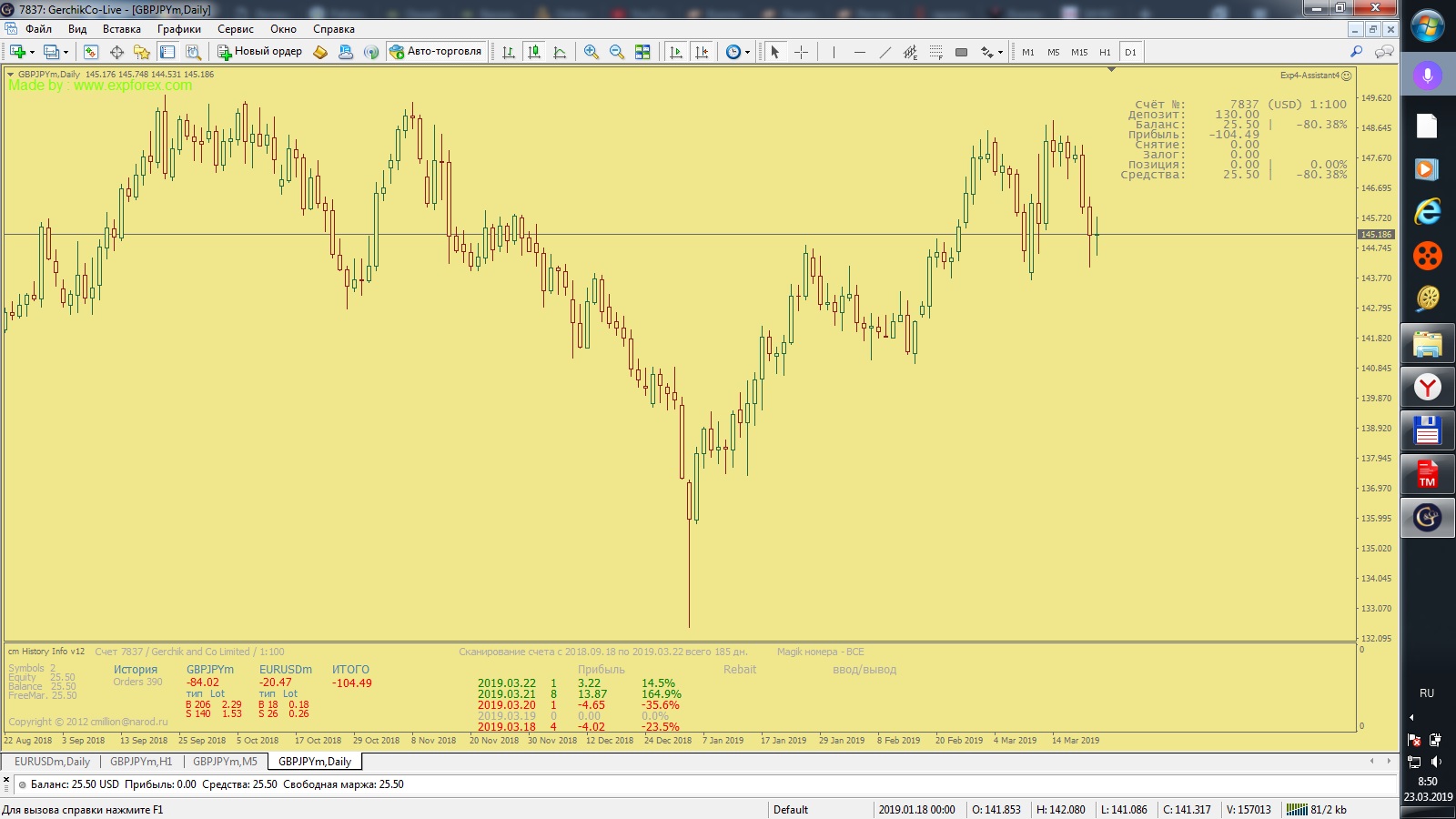1456x819 pixels.
Task: Open a new chart window
Action: 16,52
